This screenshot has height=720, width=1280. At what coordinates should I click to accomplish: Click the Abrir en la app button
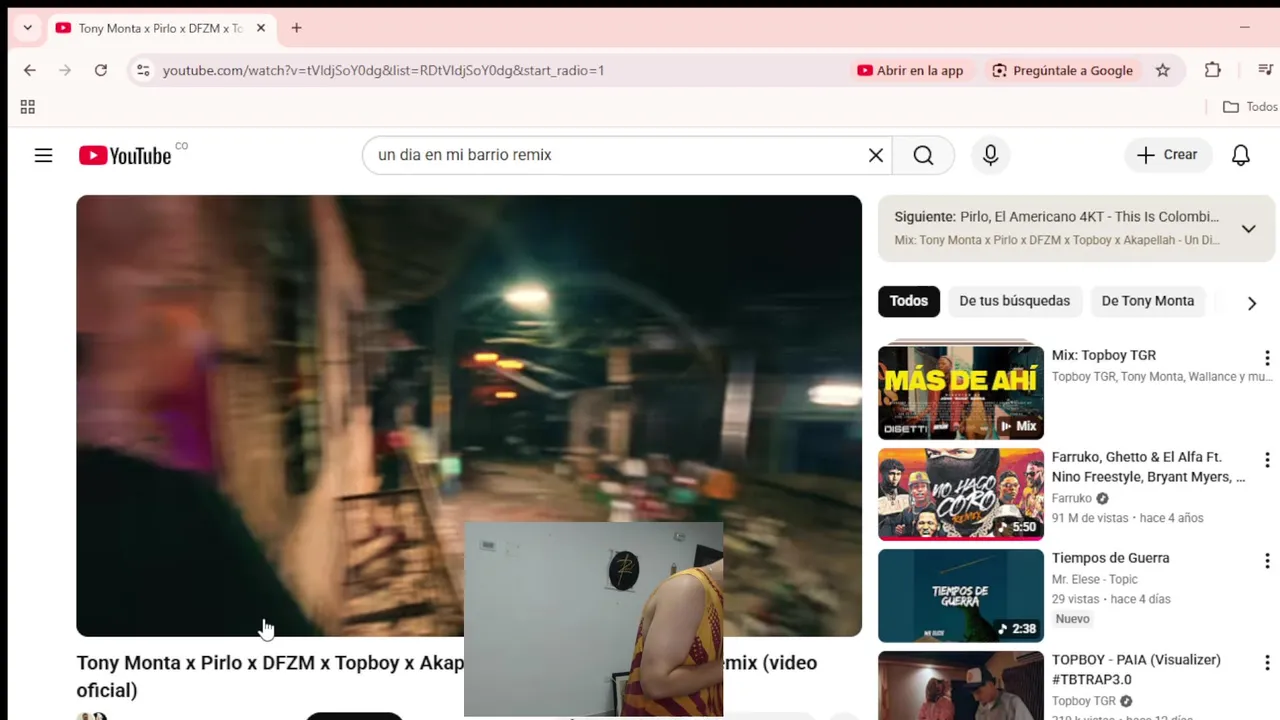click(910, 70)
